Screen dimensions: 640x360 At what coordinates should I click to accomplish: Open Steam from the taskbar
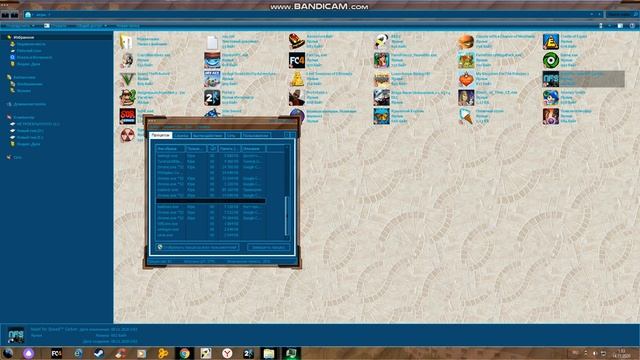(x=99, y=353)
